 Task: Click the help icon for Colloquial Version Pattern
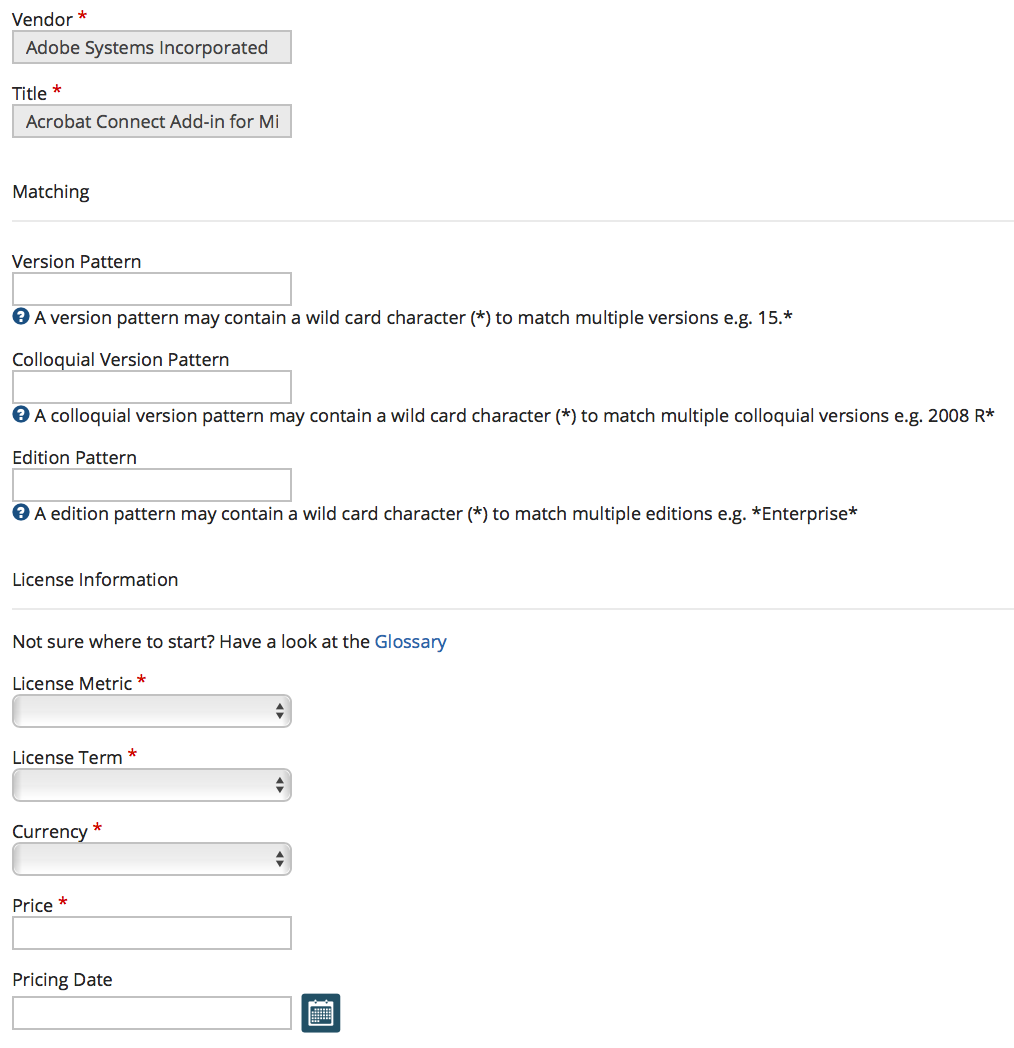(18, 415)
